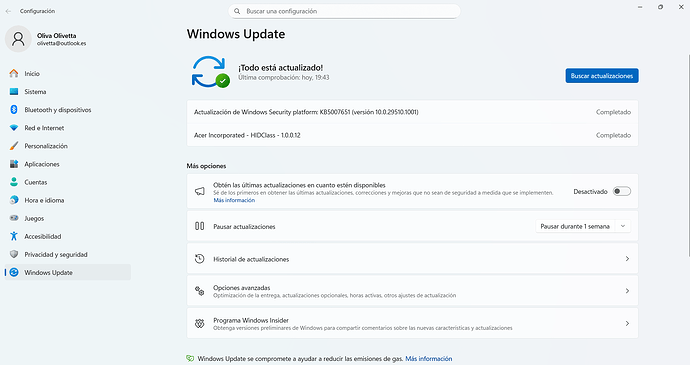Open Cuentas settings section
The height and width of the screenshot is (365, 690).
(68, 182)
